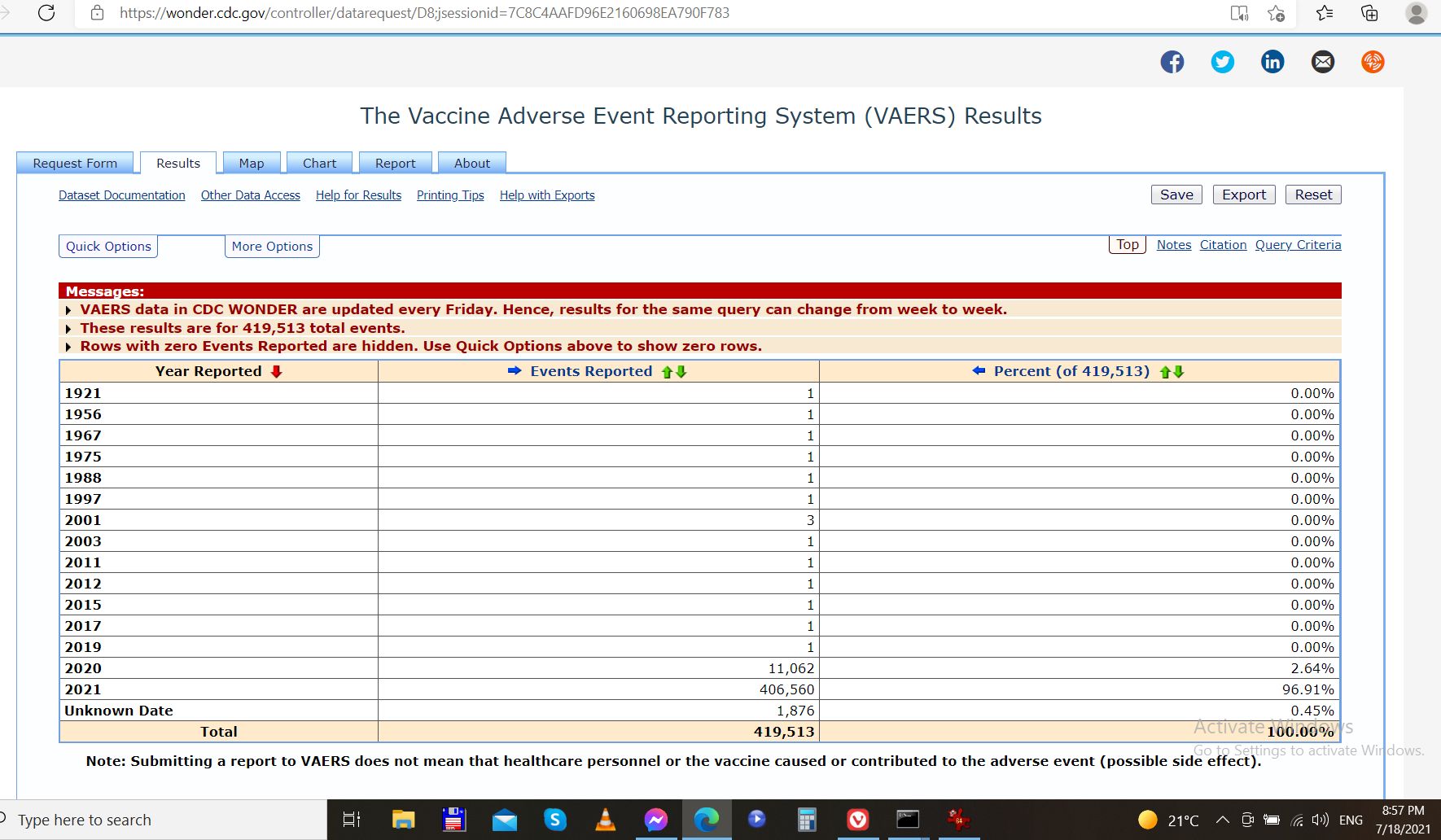The height and width of the screenshot is (840, 1441).
Task: Add this page to favorites (star plus icon)
Action: click(1276, 13)
